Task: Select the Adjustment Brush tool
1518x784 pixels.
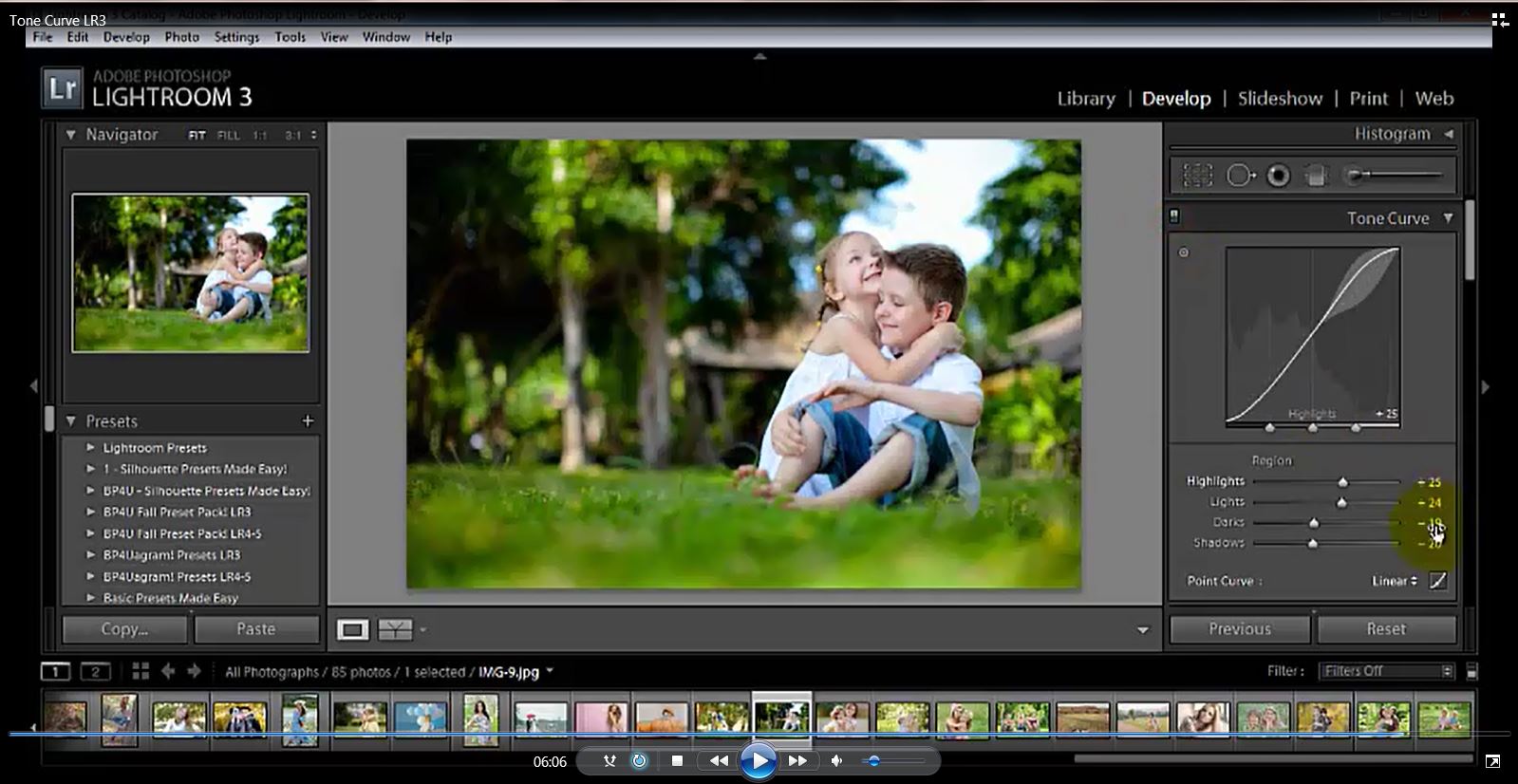Action: 1394,175
